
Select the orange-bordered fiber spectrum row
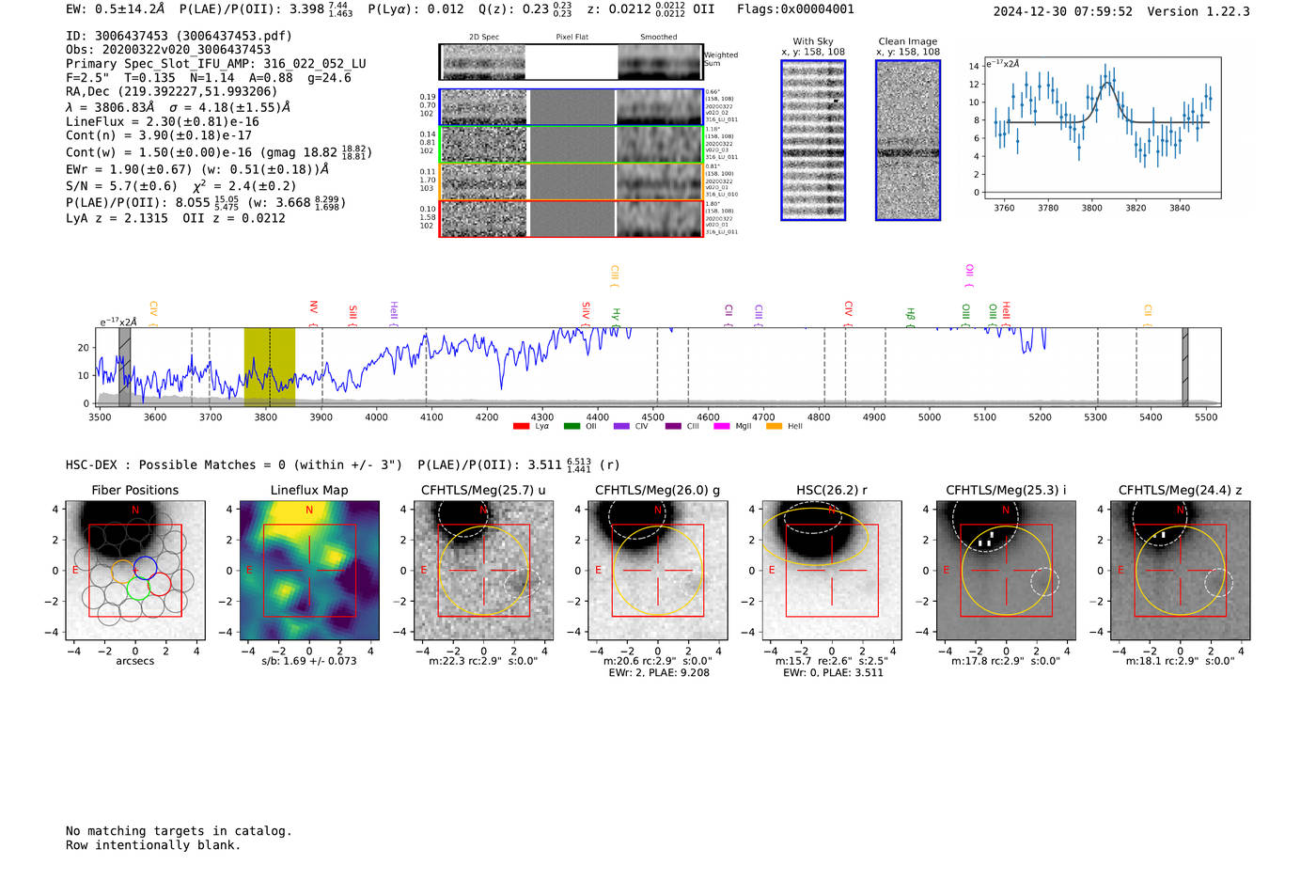pyautogui.click(x=572, y=181)
